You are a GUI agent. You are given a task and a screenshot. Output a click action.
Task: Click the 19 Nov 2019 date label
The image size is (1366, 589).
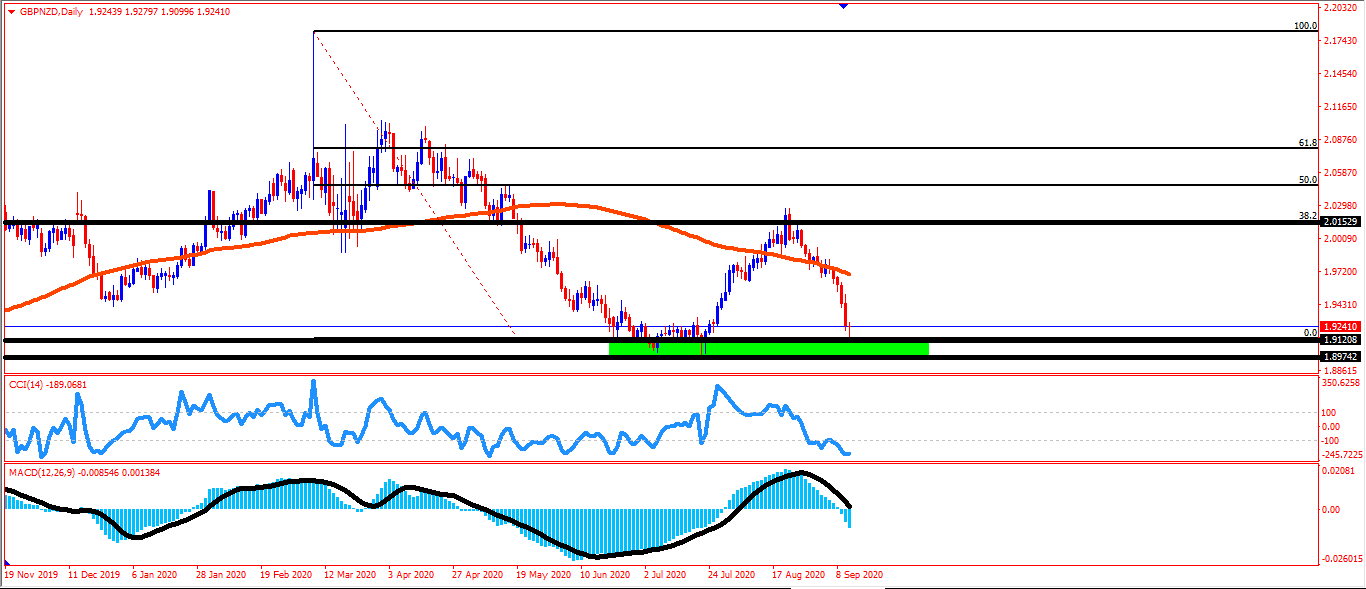pos(33,575)
